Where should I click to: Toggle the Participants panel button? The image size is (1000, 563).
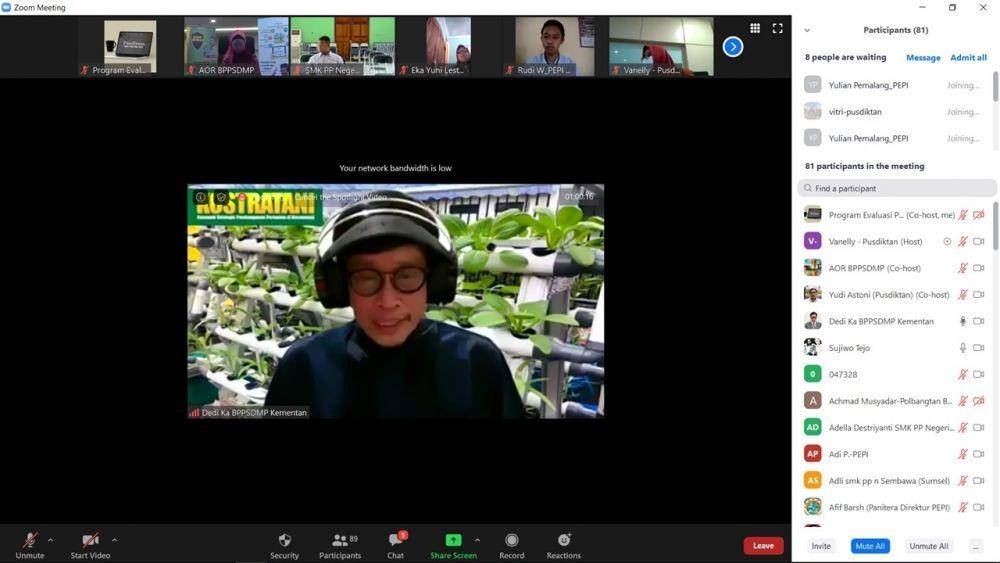(x=341, y=546)
